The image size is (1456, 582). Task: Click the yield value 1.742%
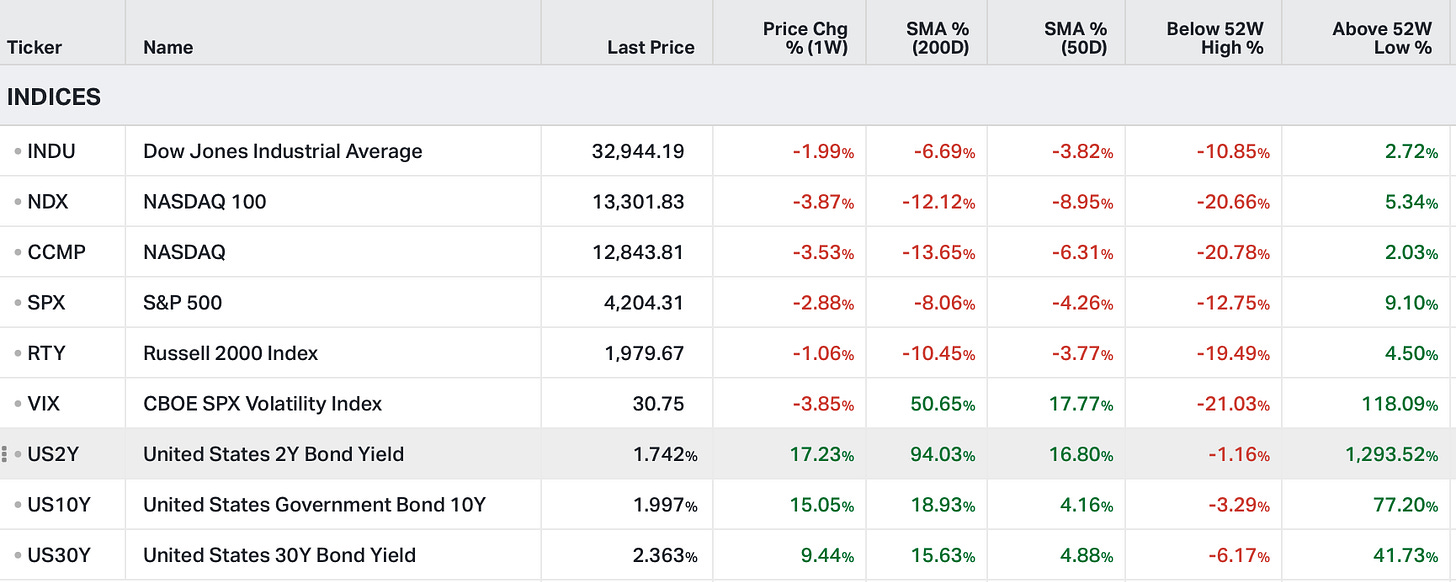tap(665, 454)
